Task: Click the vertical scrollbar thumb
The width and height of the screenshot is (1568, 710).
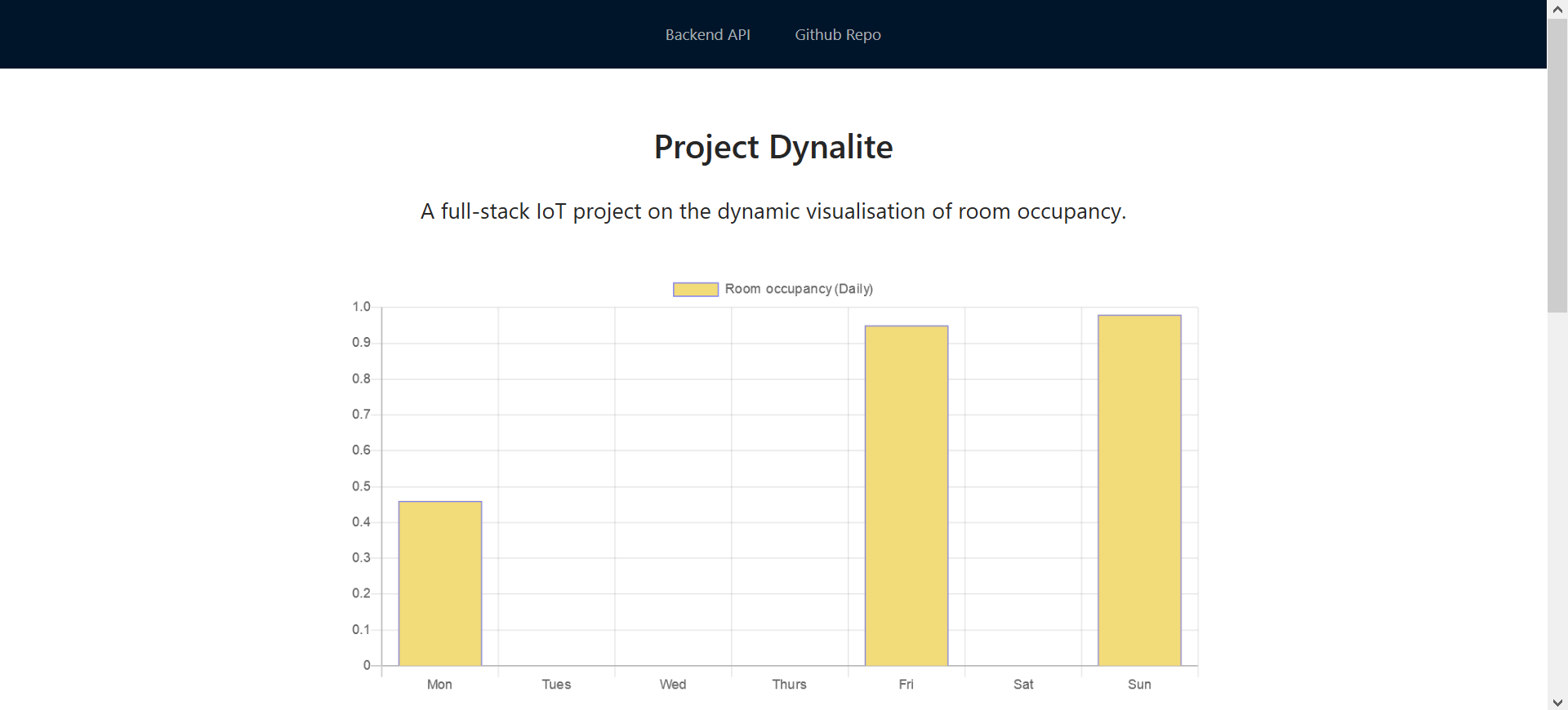Action: click(x=1557, y=165)
